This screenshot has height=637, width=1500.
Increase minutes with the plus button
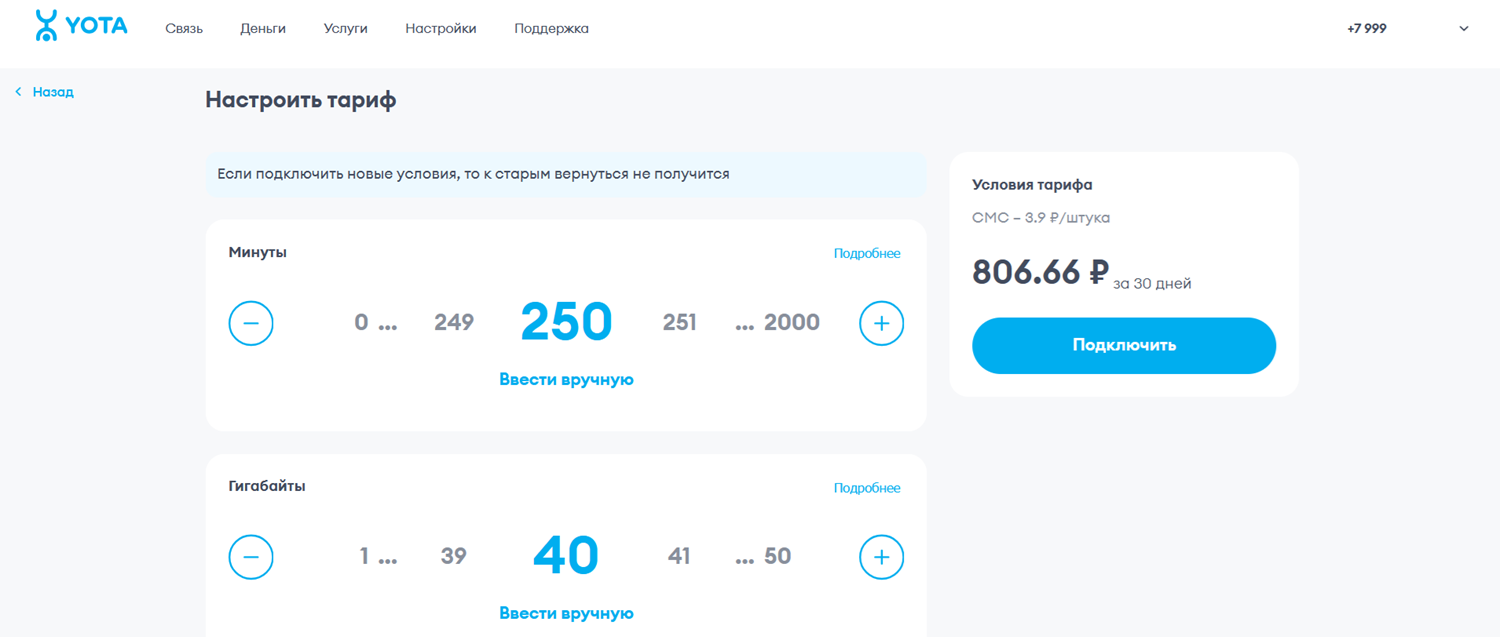882,323
